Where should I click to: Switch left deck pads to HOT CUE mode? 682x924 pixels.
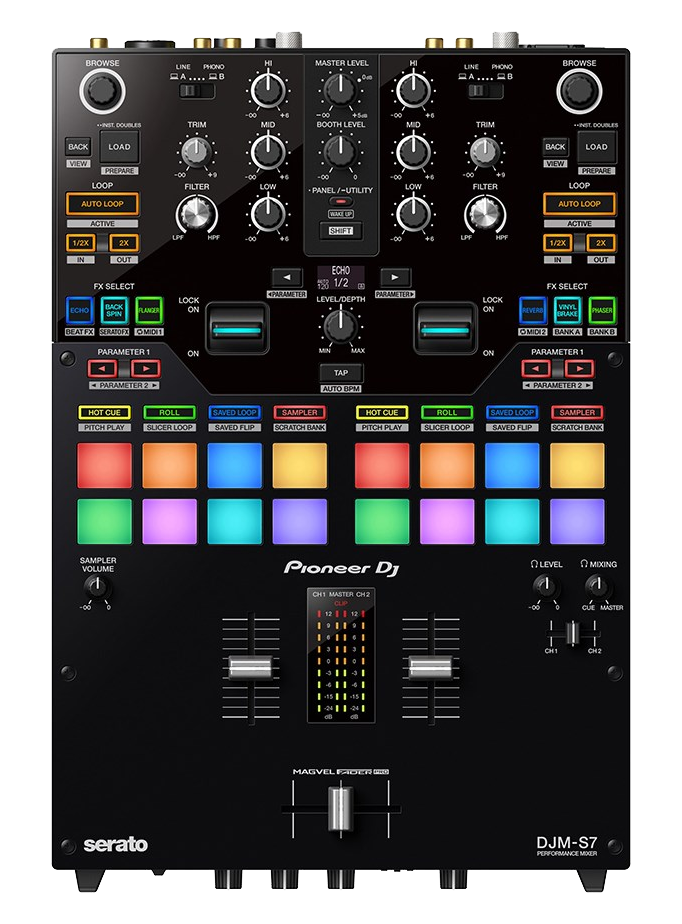point(104,412)
